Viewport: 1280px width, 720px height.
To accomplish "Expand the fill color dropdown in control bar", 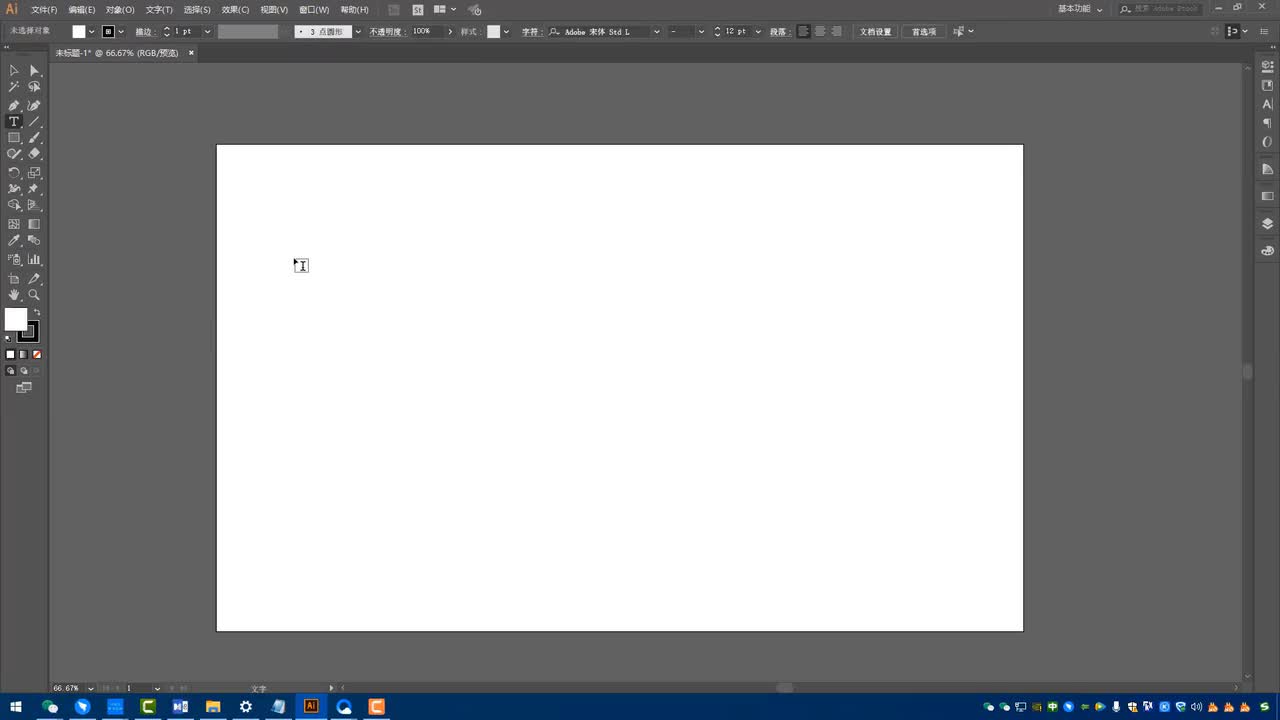I will 92,32.
